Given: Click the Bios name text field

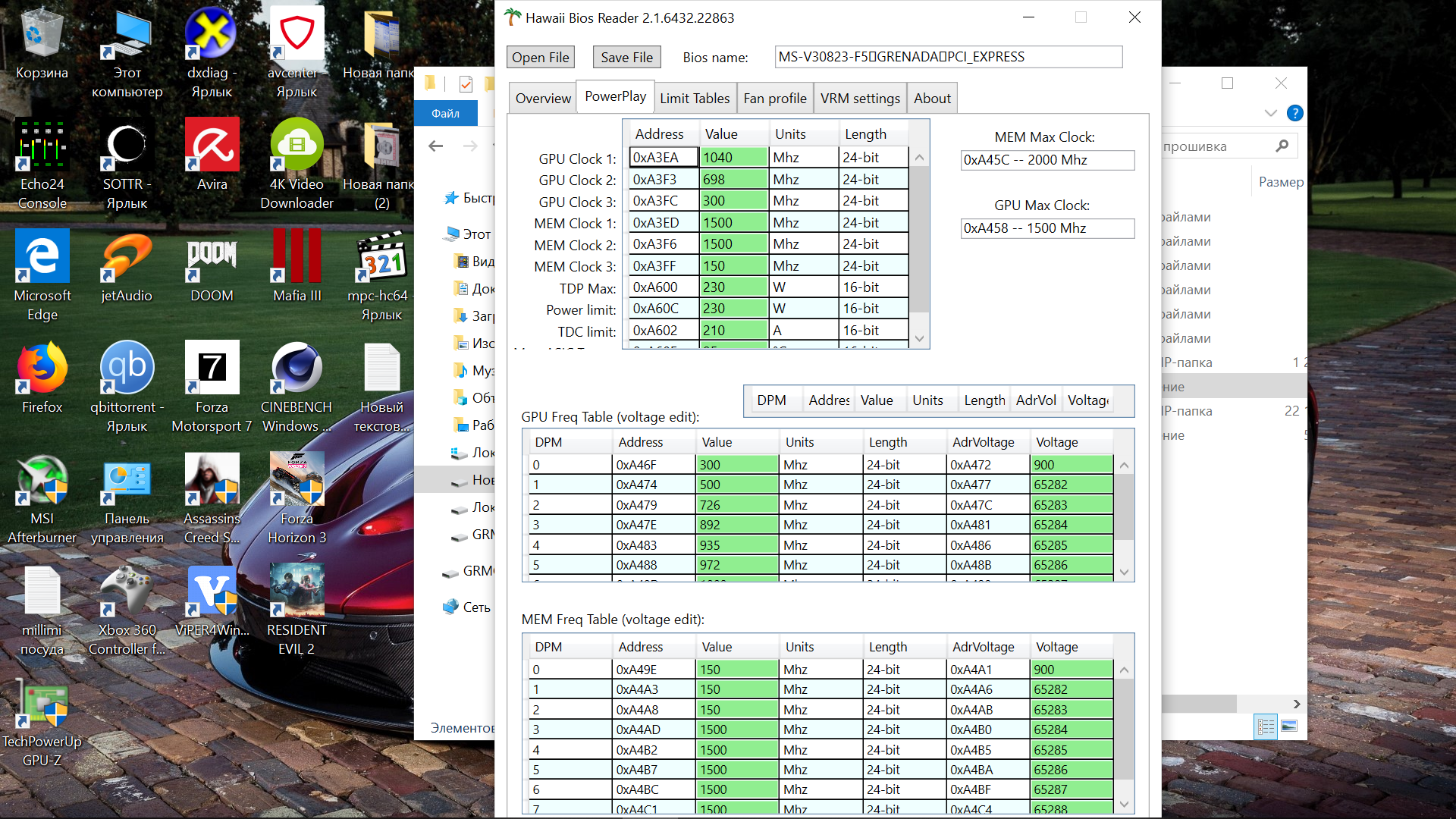Looking at the screenshot, I should click(948, 57).
